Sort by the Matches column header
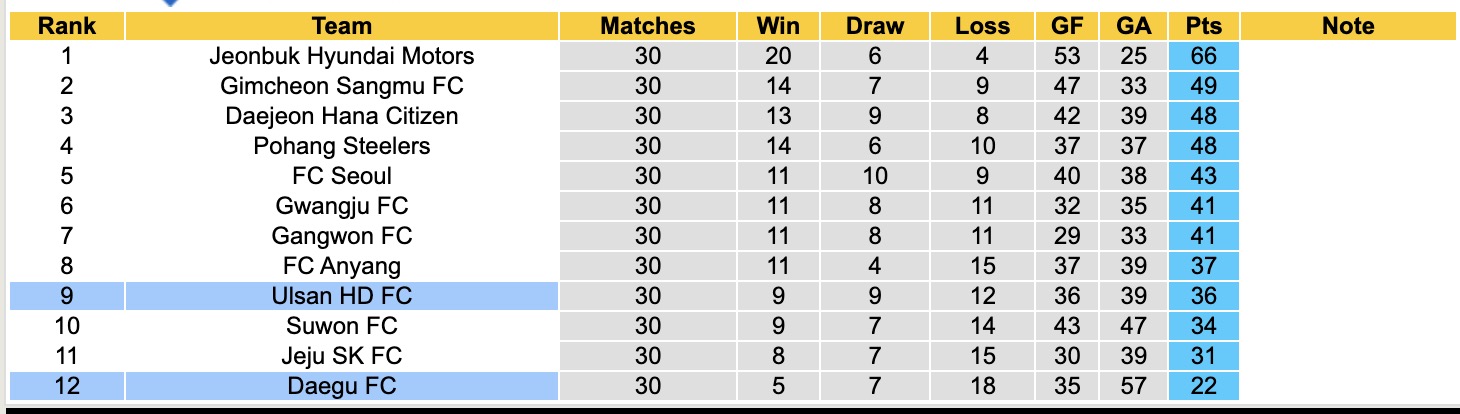 647,26
